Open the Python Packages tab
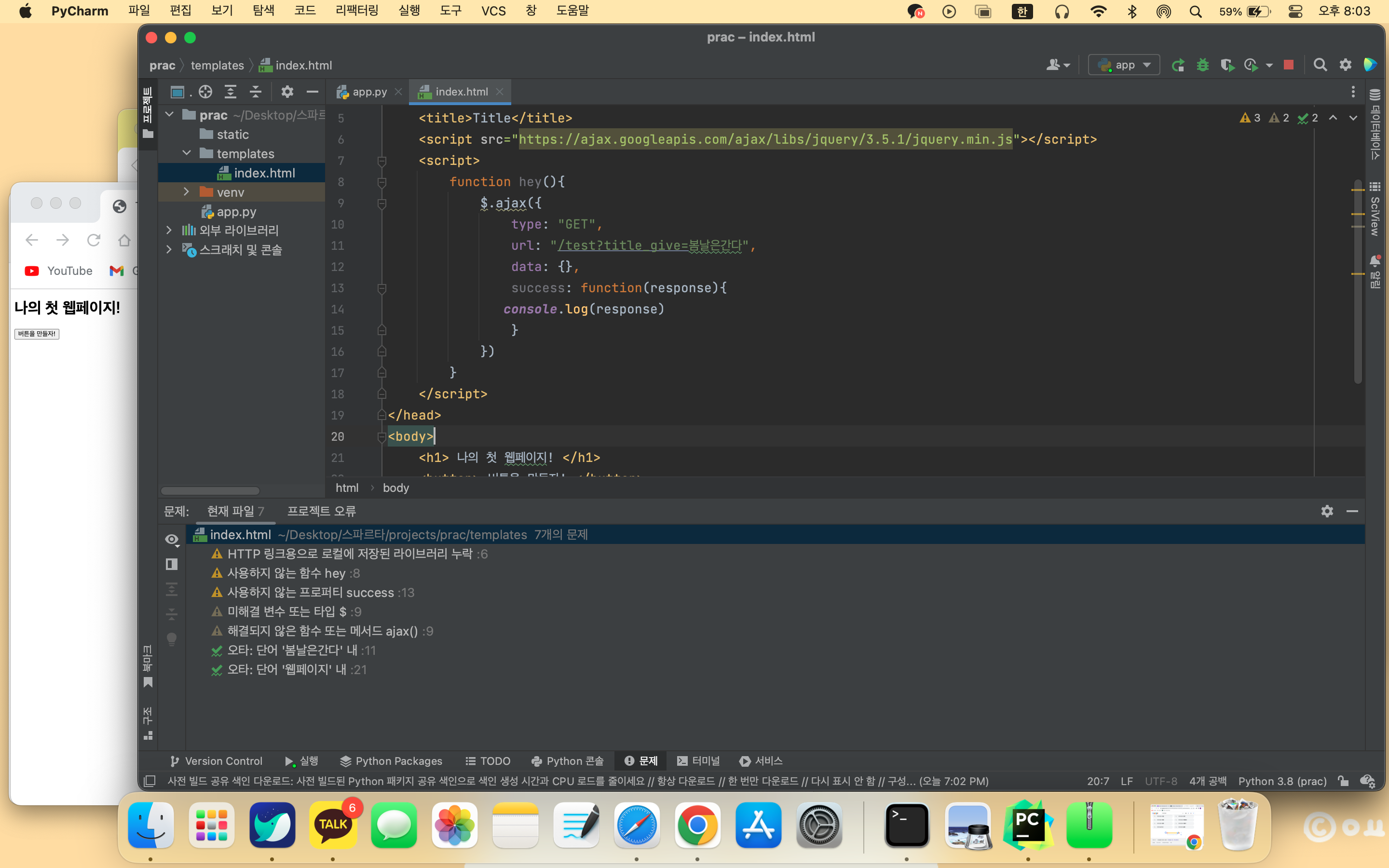Viewport: 1389px width, 868px height. [392, 760]
